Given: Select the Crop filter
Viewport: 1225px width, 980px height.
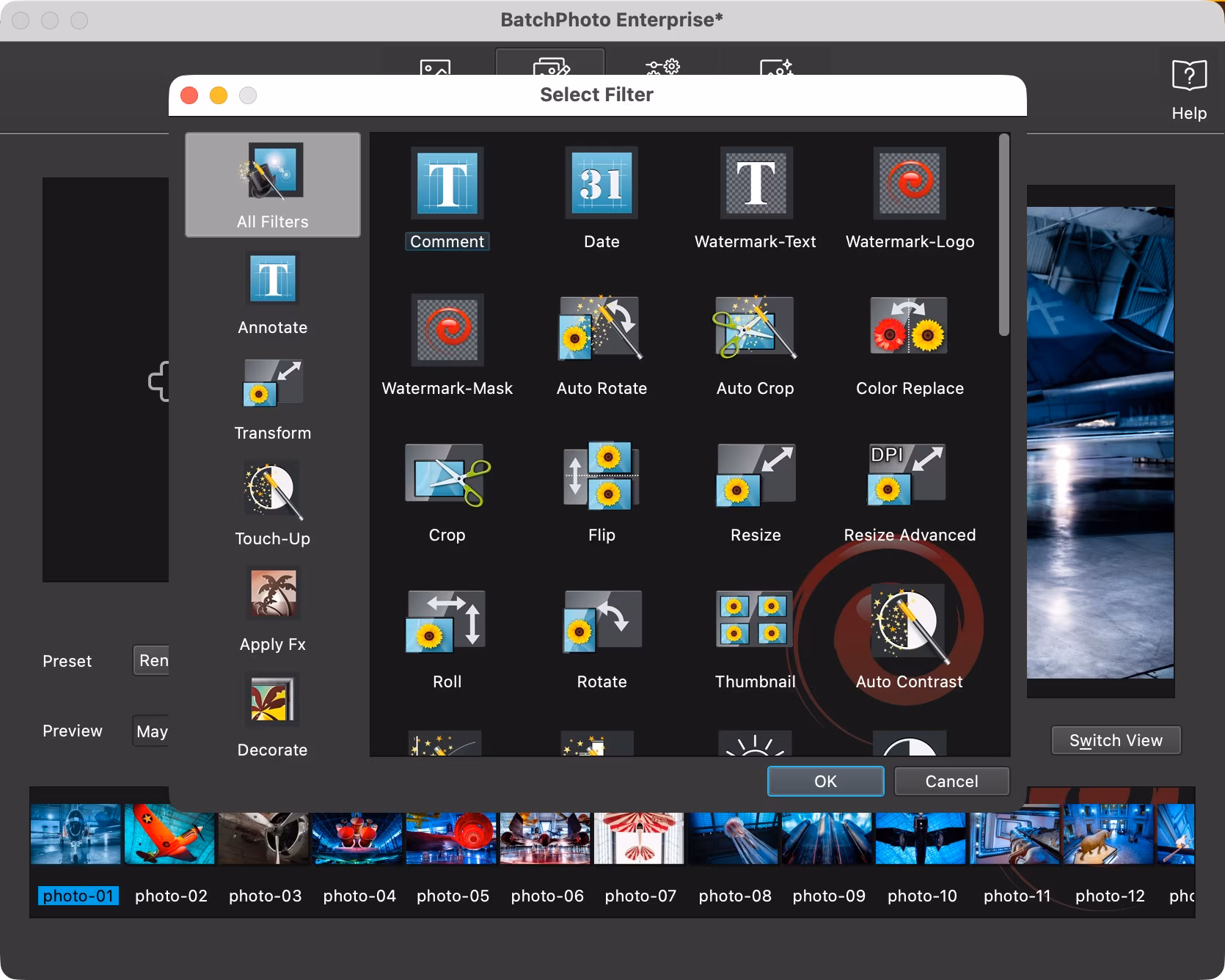Looking at the screenshot, I should (447, 475).
